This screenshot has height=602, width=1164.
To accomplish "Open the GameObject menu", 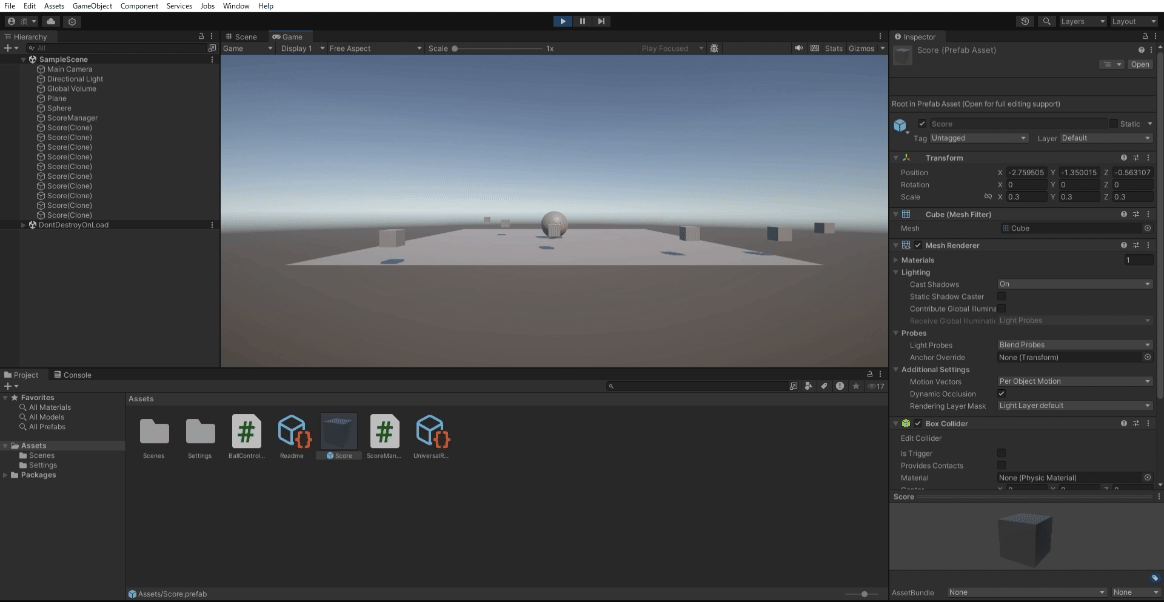I will pyautogui.click(x=92, y=6).
